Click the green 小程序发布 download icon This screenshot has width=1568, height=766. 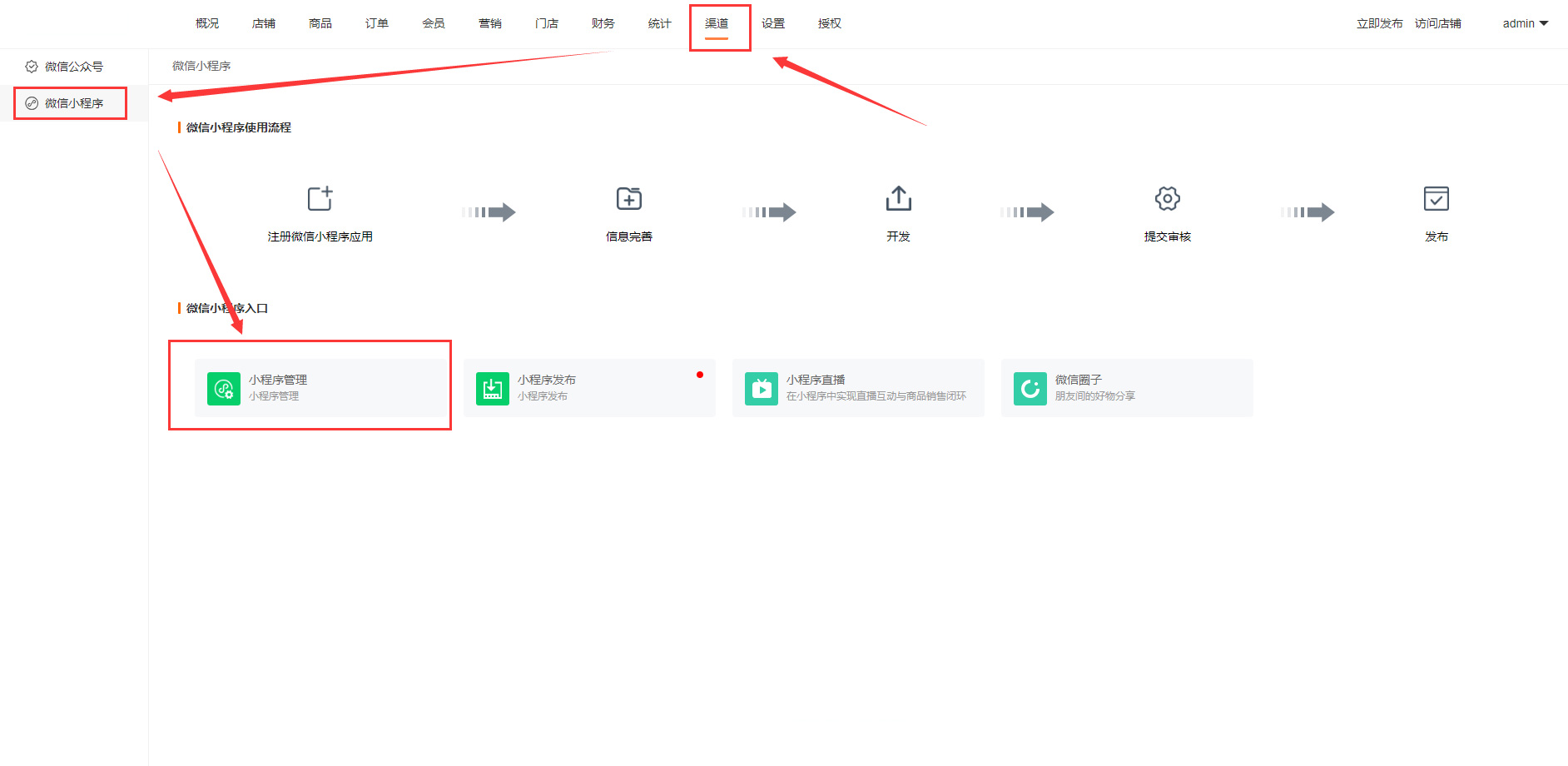493,389
